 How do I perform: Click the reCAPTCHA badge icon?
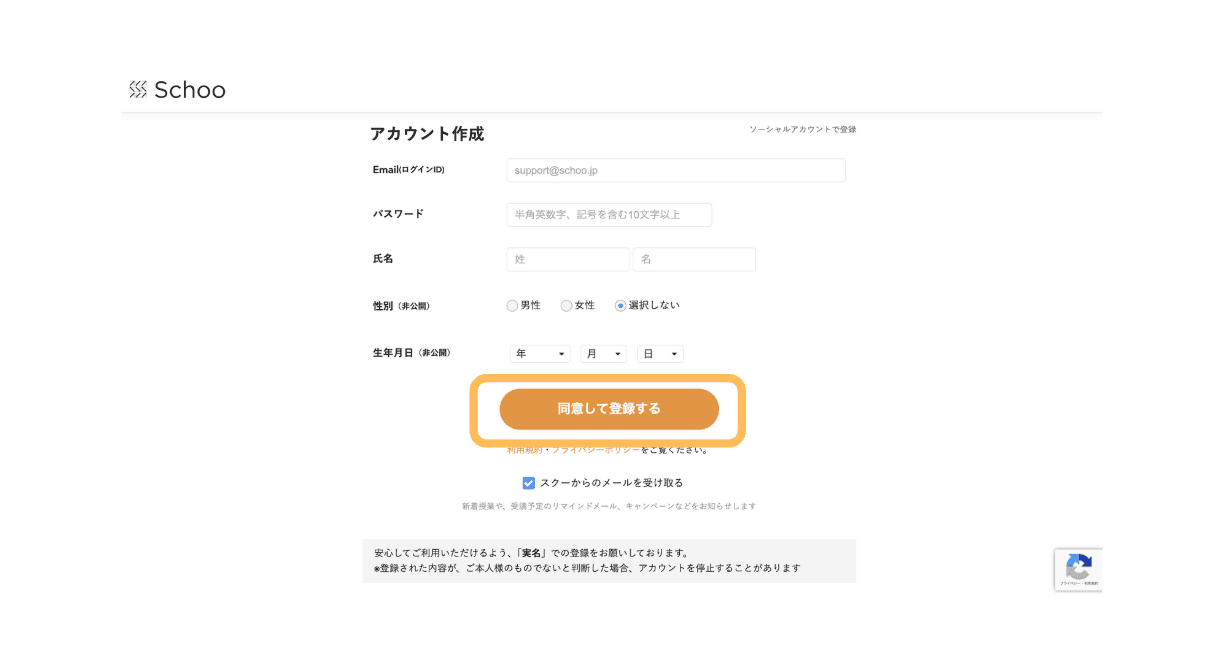point(1078,567)
